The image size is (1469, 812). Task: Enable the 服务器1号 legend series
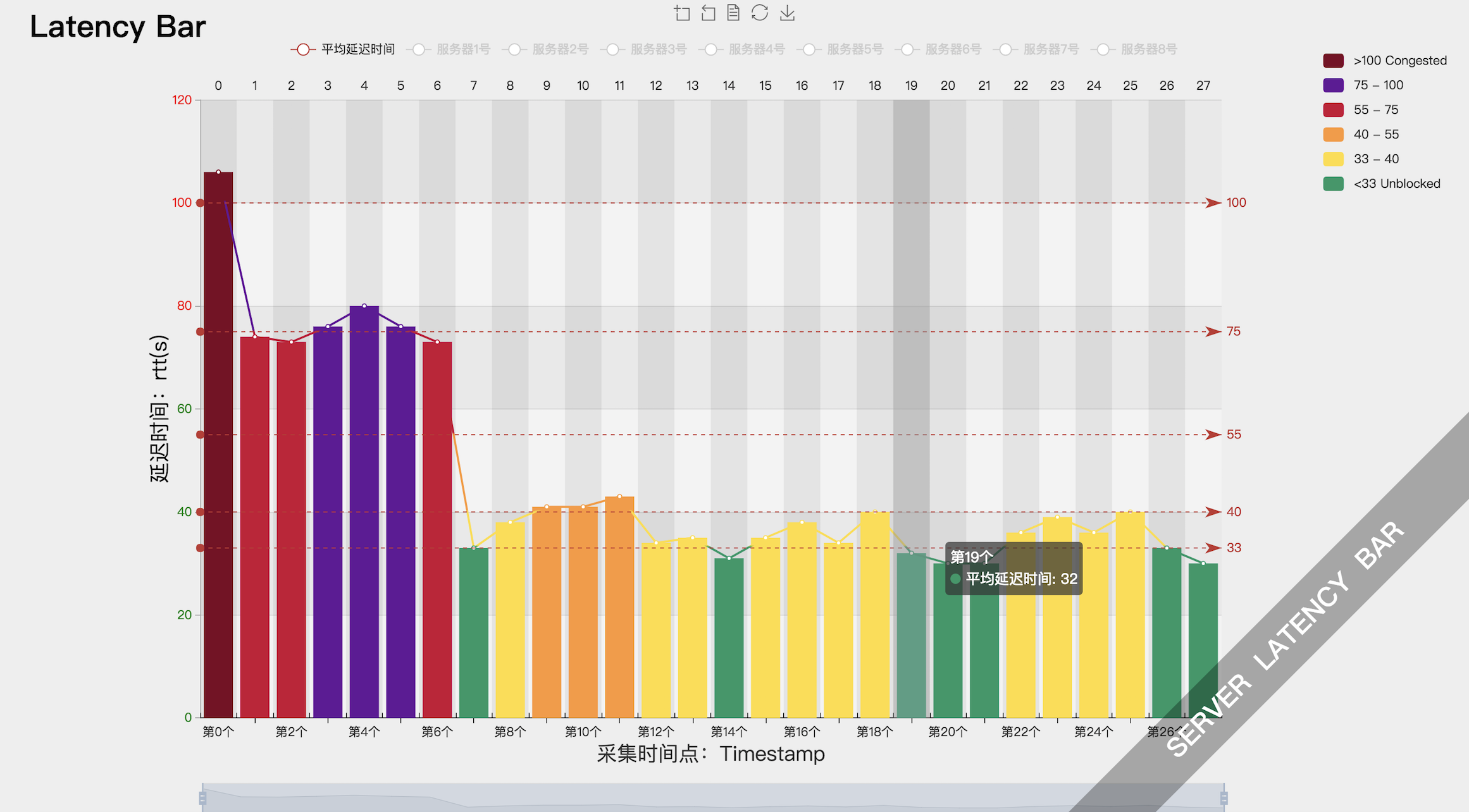coord(449,49)
